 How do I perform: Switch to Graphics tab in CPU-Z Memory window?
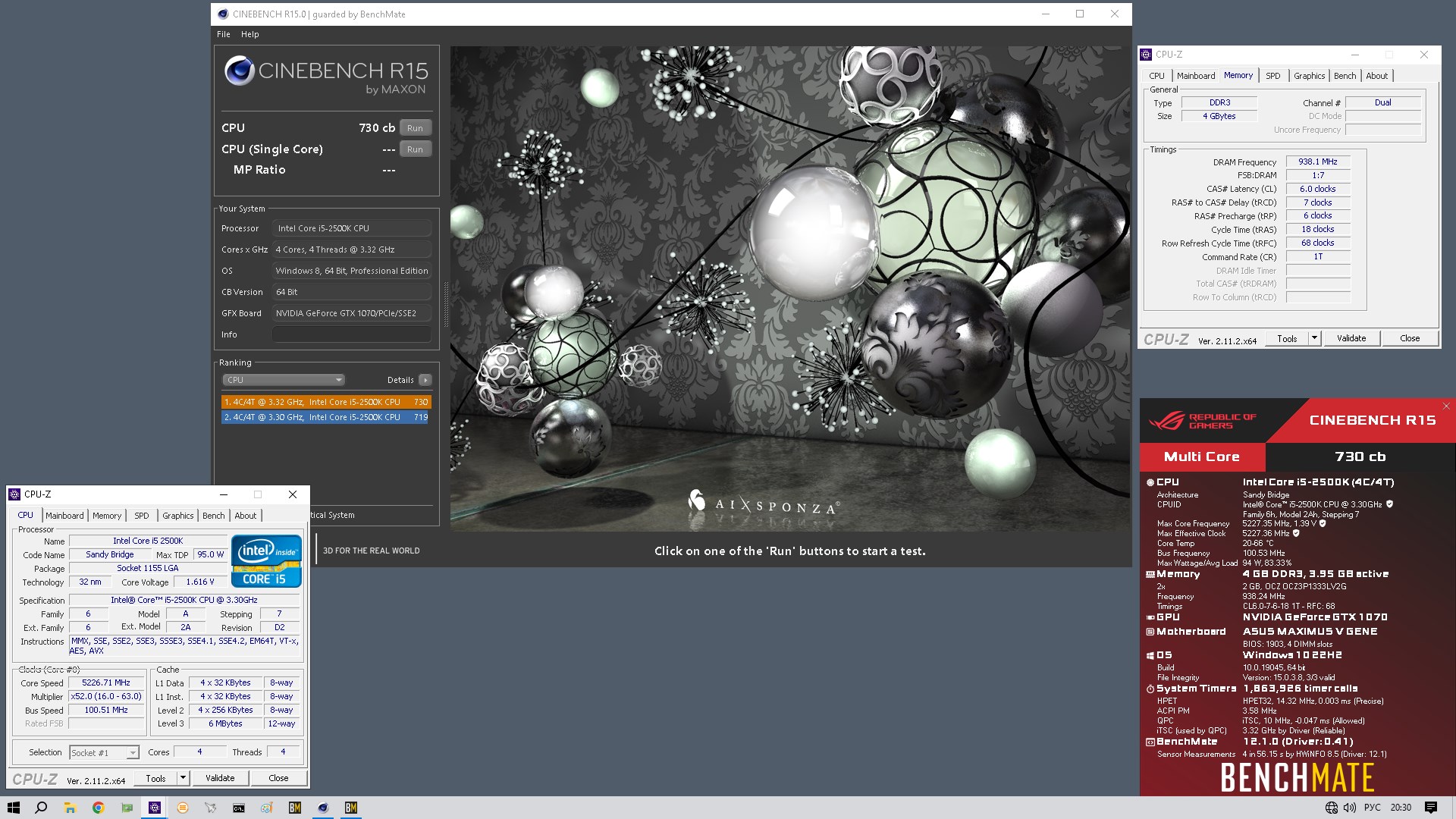tap(1310, 76)
